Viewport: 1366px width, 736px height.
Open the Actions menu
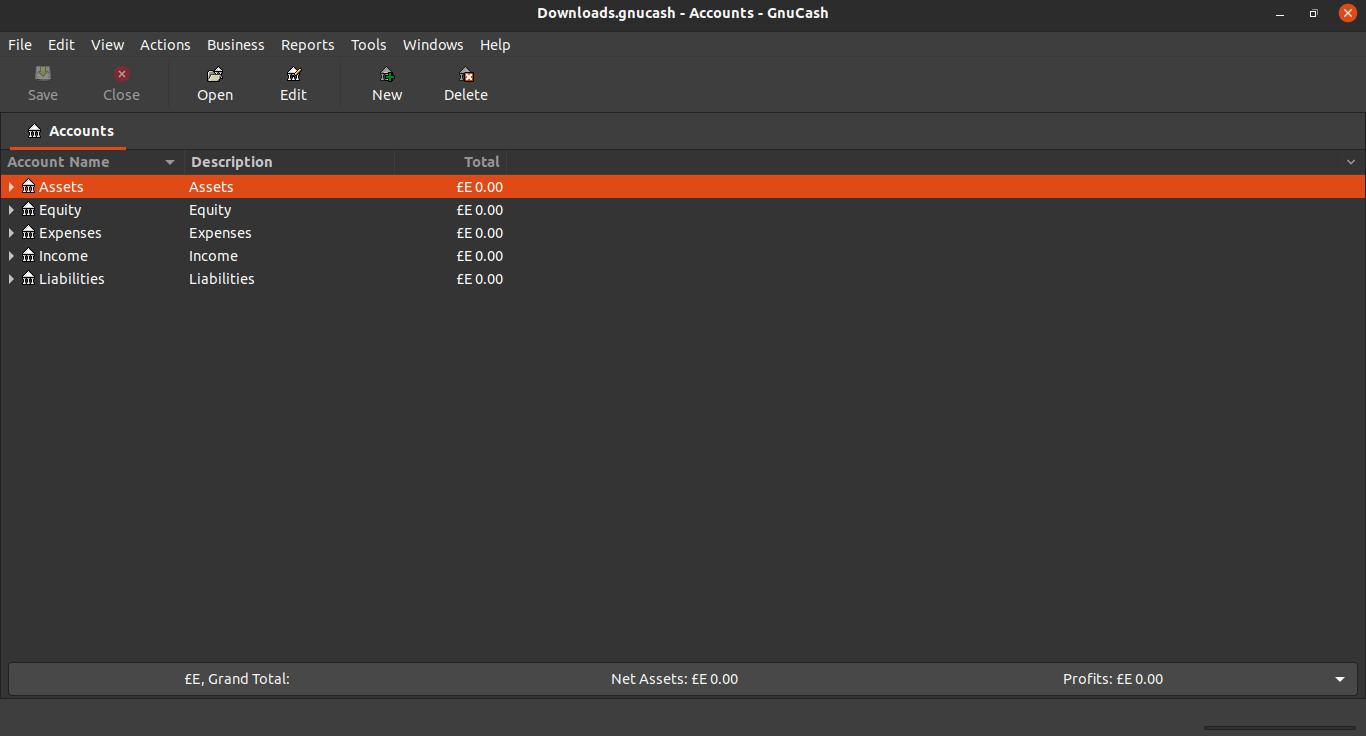point(165,45)
